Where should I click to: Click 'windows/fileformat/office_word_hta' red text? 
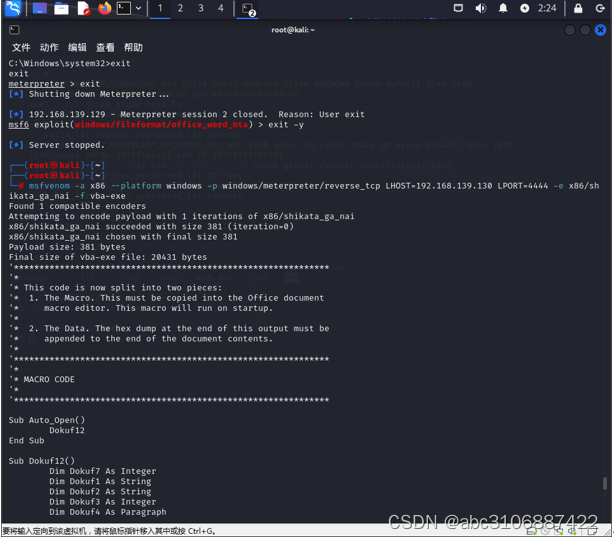pos(161,125)
